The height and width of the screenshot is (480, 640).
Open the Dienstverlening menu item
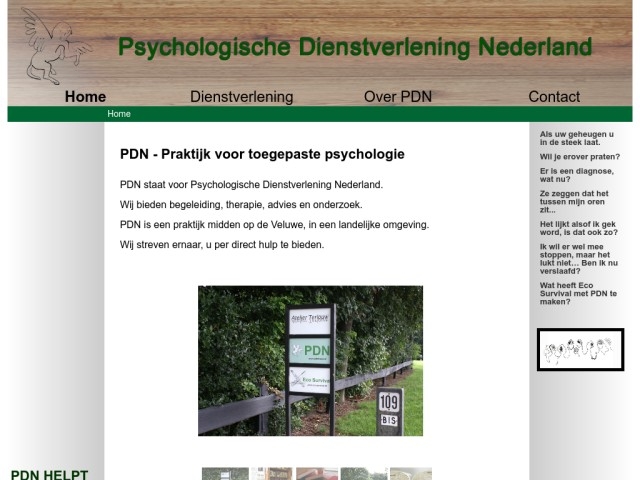coord(241,97)
